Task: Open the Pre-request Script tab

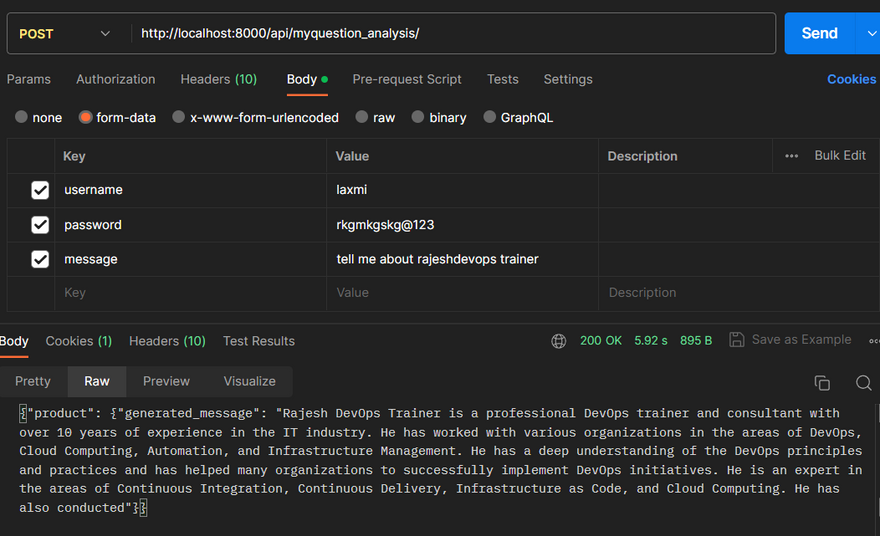Action: pyautogui.click(x=407, y=79)
